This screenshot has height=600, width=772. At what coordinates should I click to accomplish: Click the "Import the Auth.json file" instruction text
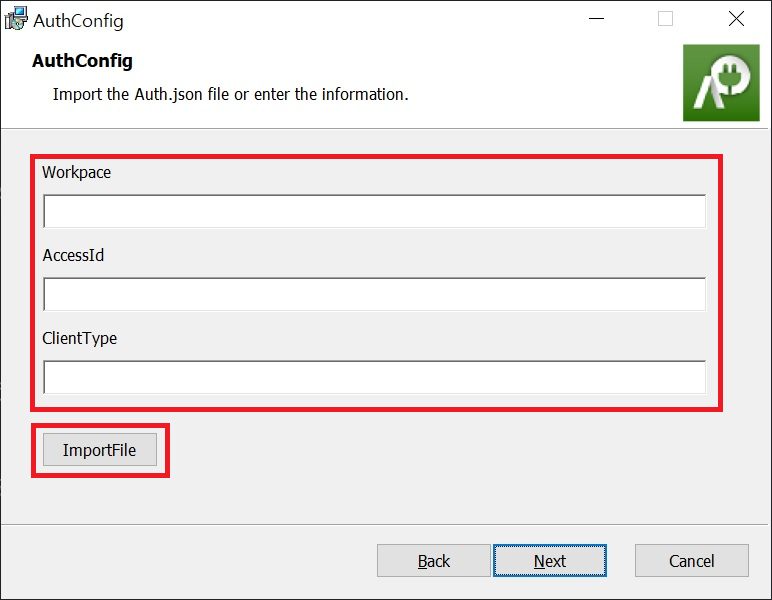click(230, 95)
